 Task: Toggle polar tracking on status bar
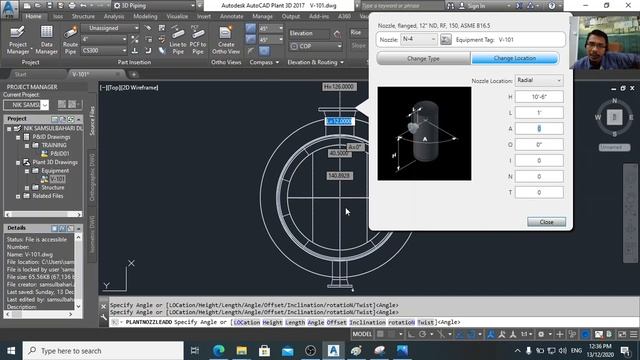pos(422,334)
